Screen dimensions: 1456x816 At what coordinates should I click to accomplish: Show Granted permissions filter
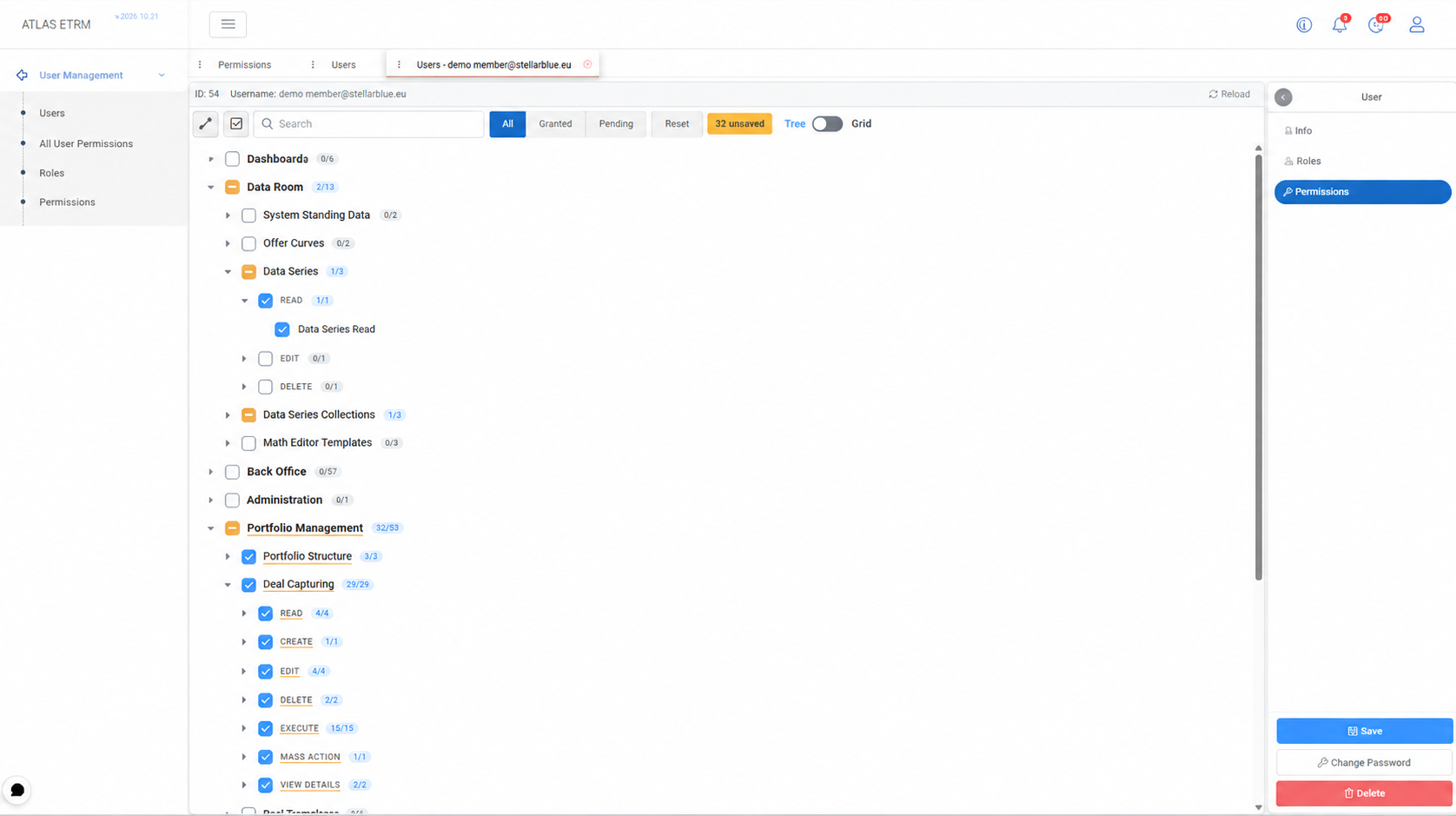(555, 124)
